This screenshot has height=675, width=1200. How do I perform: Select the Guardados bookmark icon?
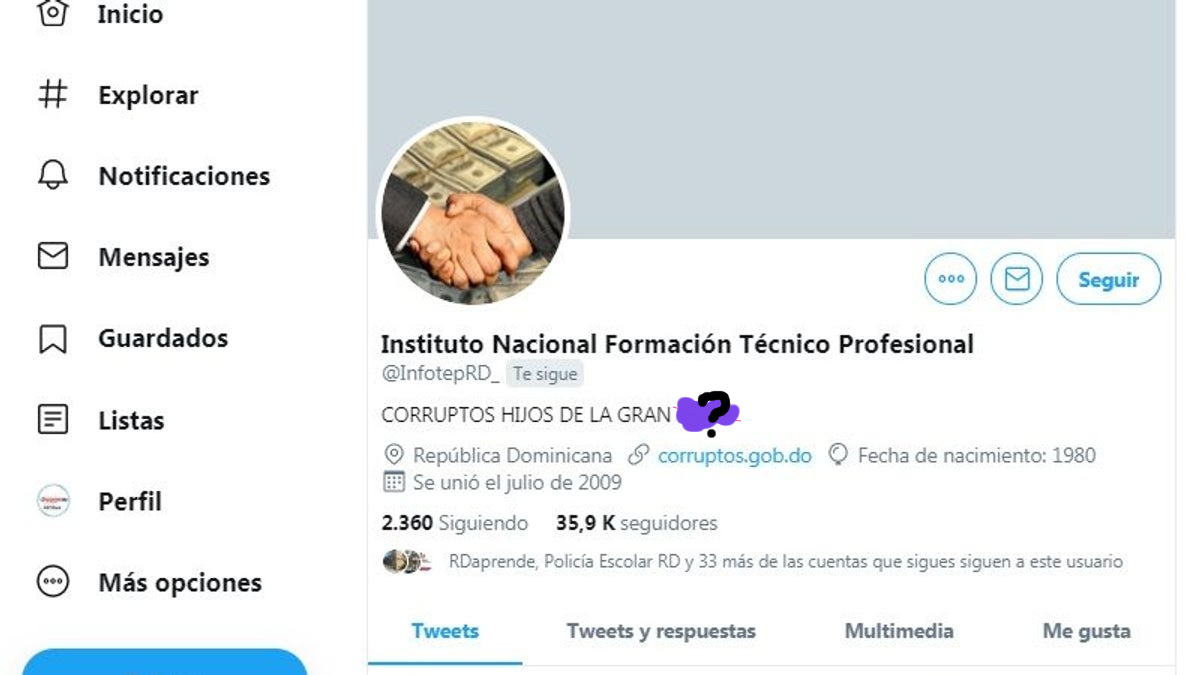53,338
